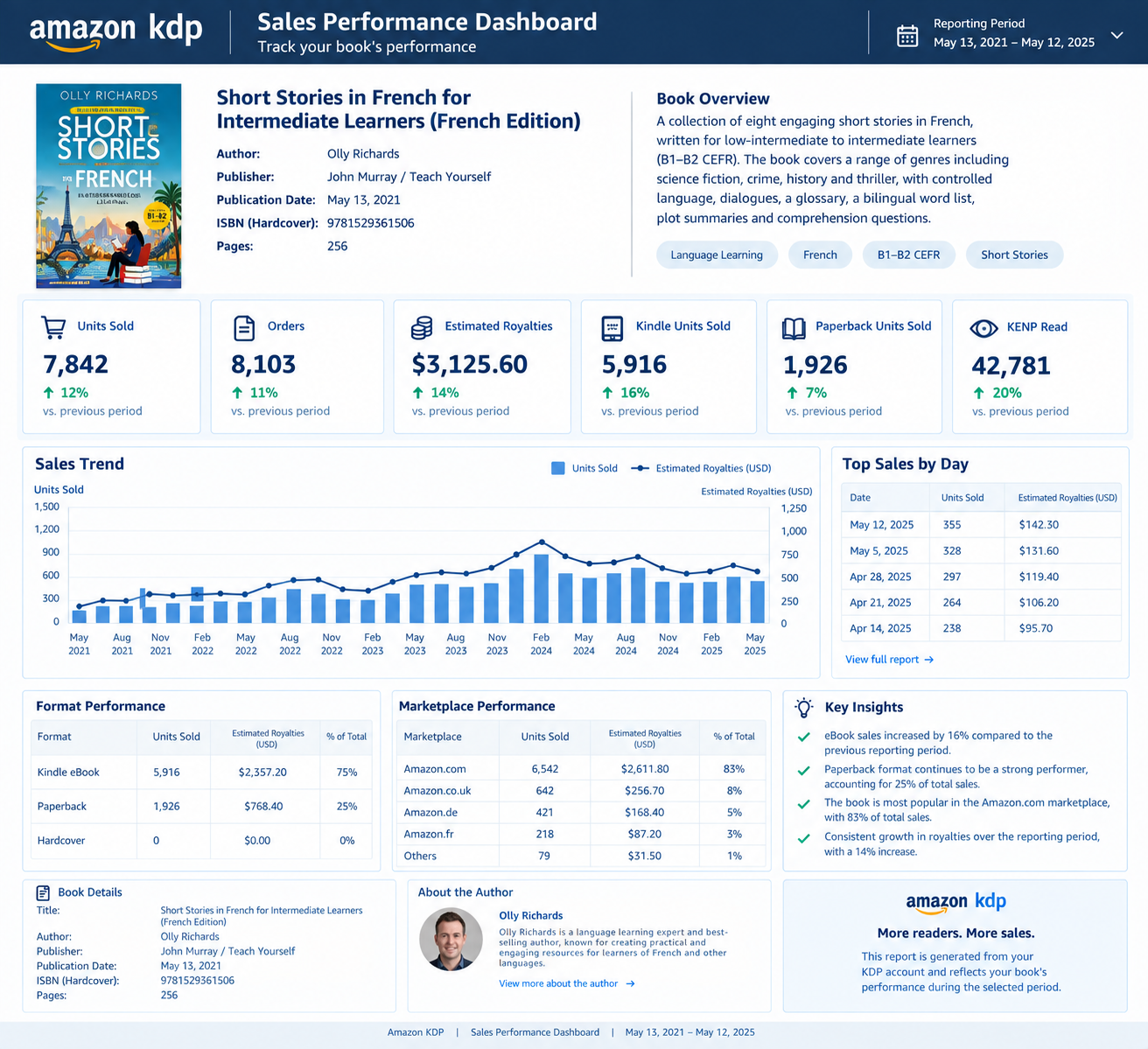Viewport: 1148px width, 1049px height.
Task: Click the 42,781 KENP Read value
Action: (x=1011, y=366)
